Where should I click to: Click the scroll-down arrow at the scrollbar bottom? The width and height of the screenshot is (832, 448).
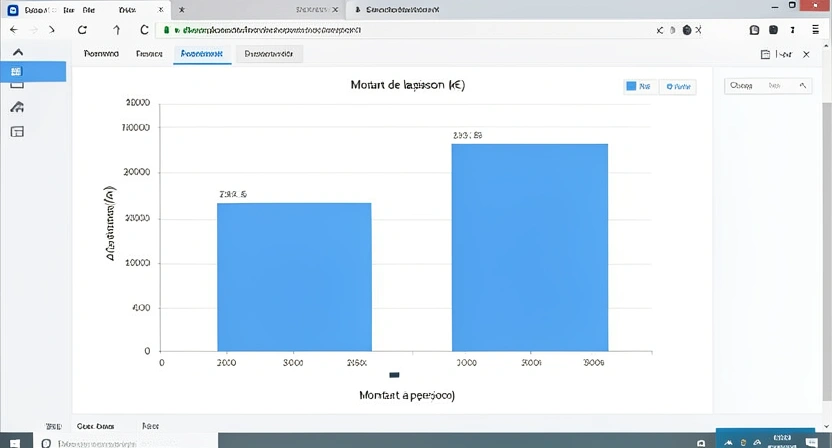coord(827,426)
